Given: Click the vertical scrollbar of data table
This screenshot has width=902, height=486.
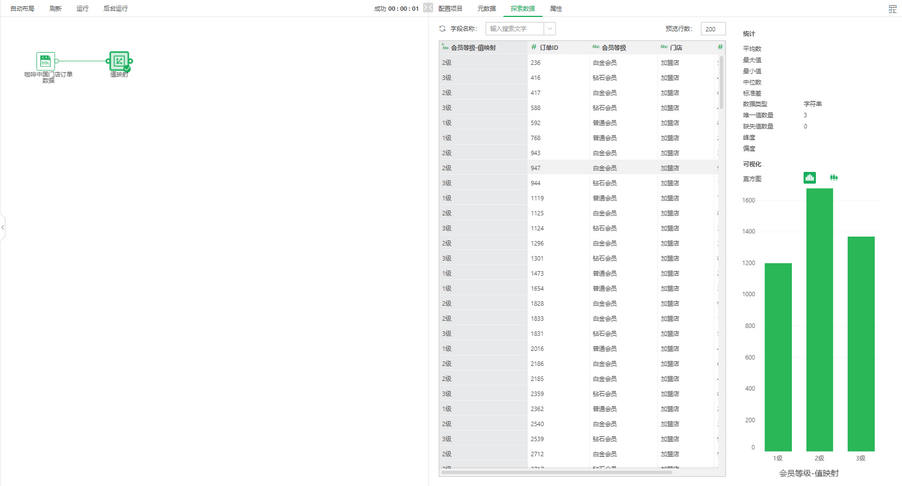Looking at the screenshot, I should (721, 81).
